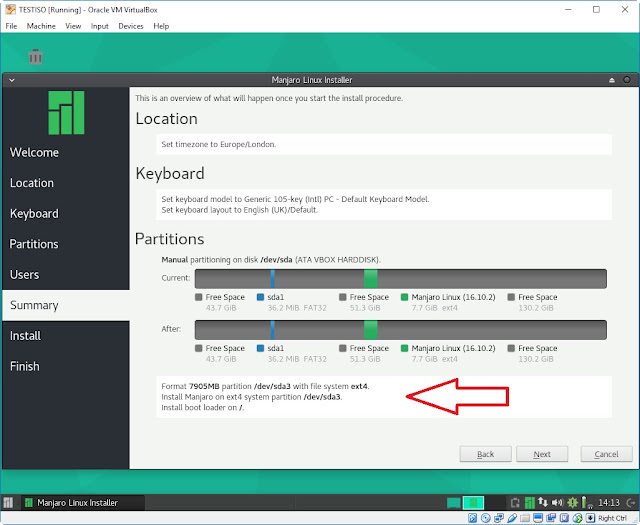Select the Finish step in sidebar
The image size is (640, 525).
click(x=66, y=367)
